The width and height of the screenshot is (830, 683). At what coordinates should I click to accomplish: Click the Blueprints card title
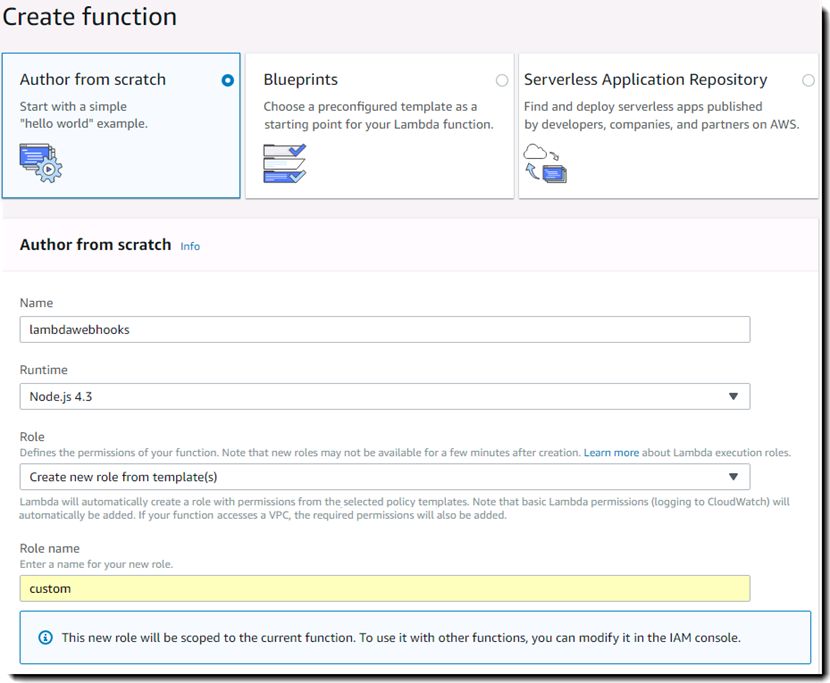[x=301, y=79]
